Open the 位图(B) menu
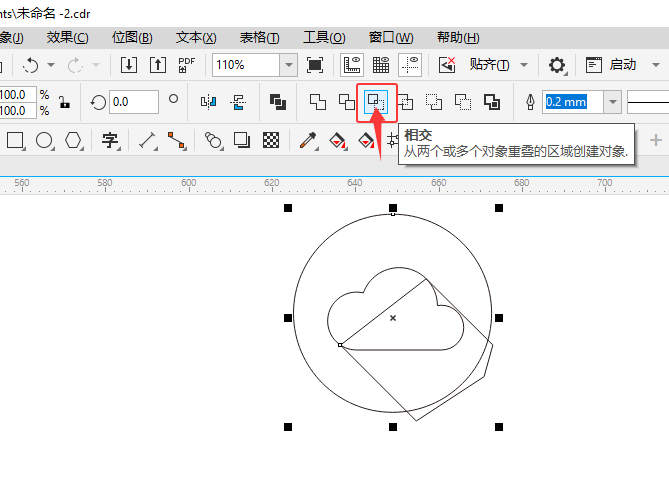669x504 pixels. point(132,38)
